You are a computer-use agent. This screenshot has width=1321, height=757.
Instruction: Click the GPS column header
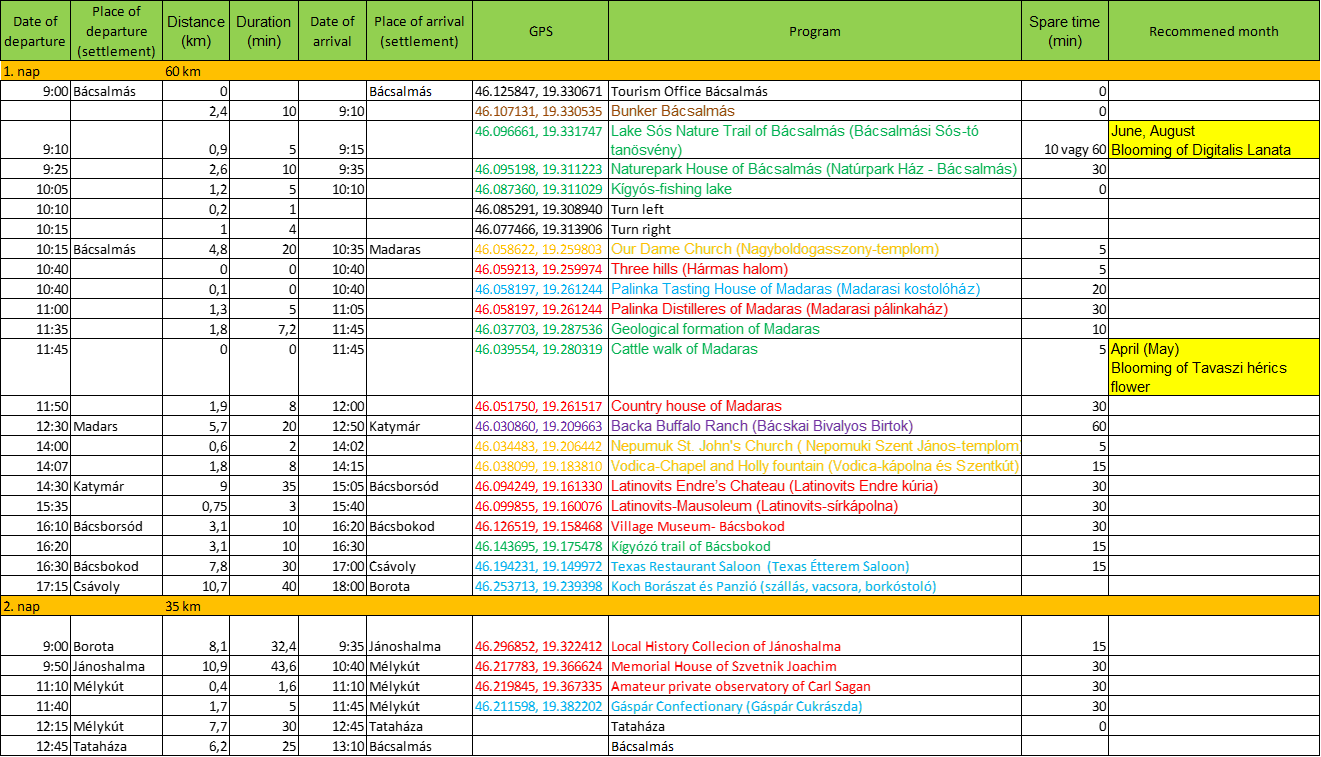(x=540, y=31)
